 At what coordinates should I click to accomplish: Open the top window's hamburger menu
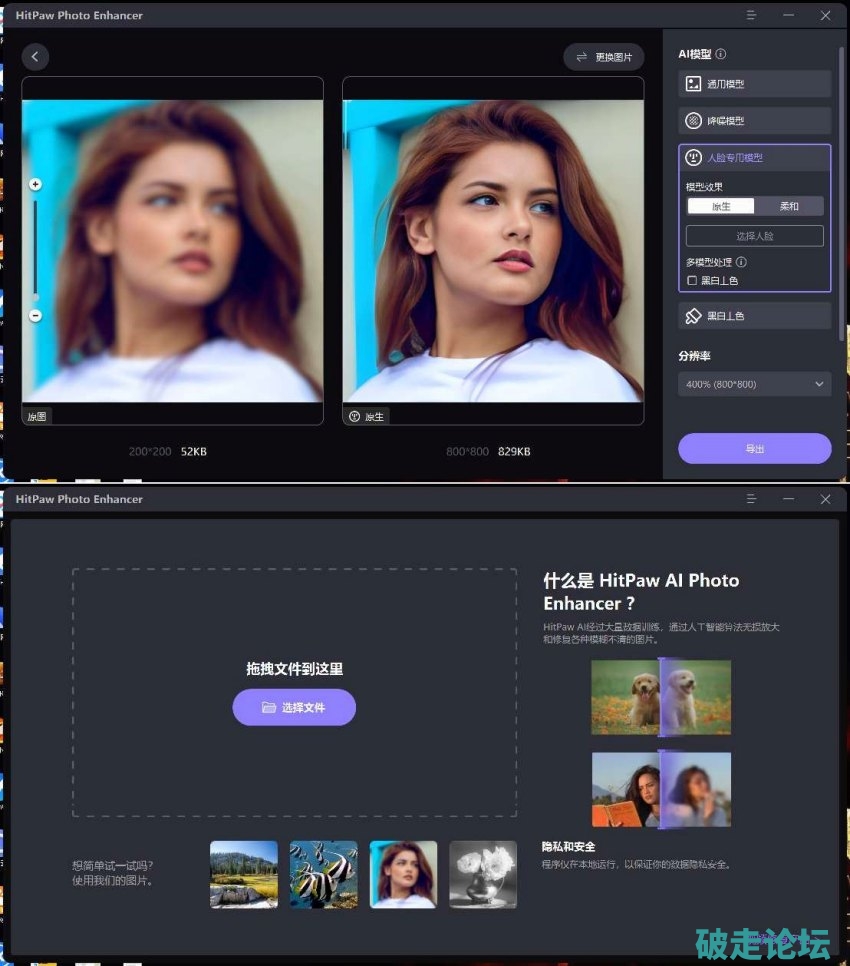point(752,15)
